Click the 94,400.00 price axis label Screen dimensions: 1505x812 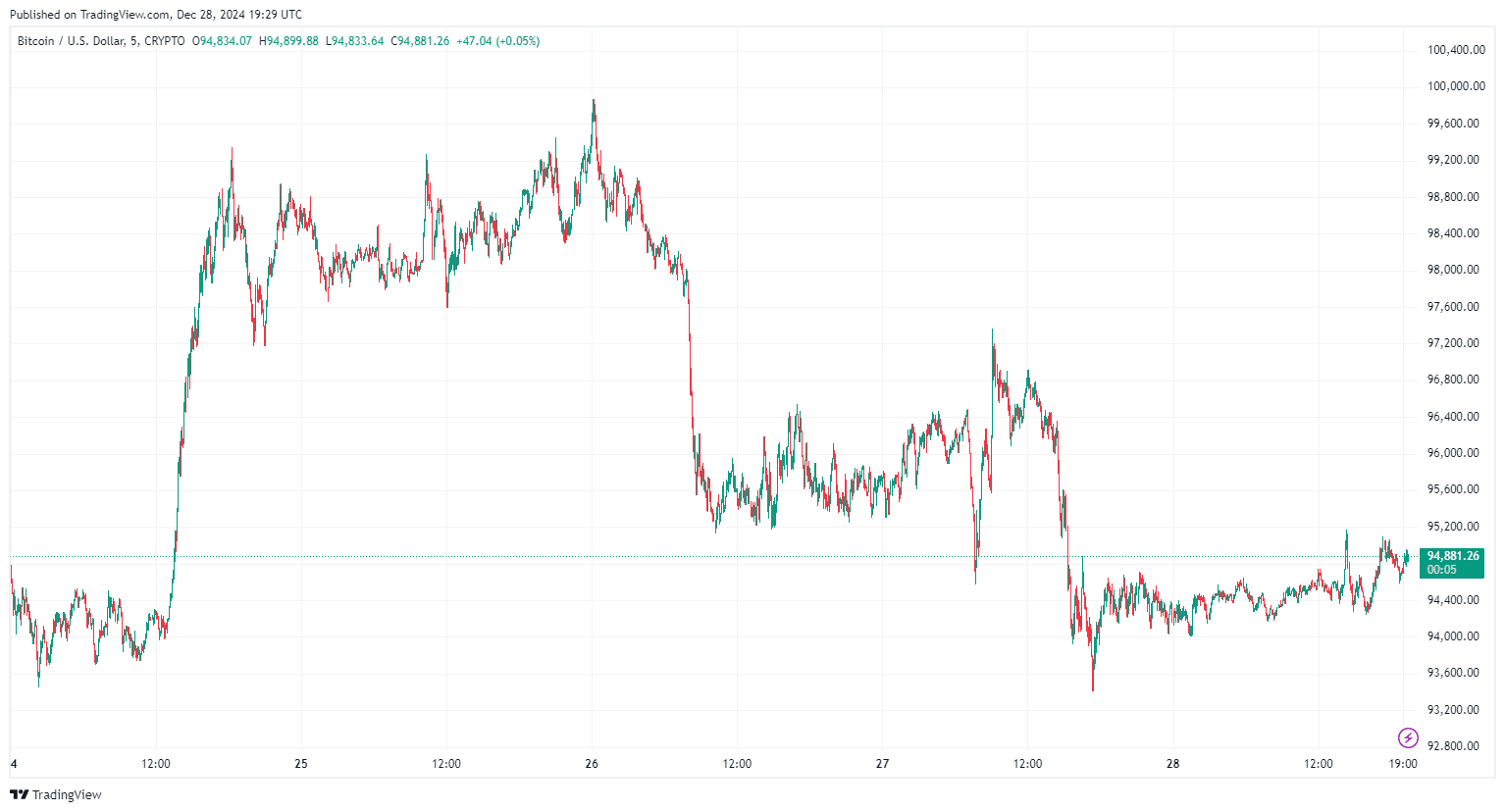pyautogui.click(x=1453, y=600)
